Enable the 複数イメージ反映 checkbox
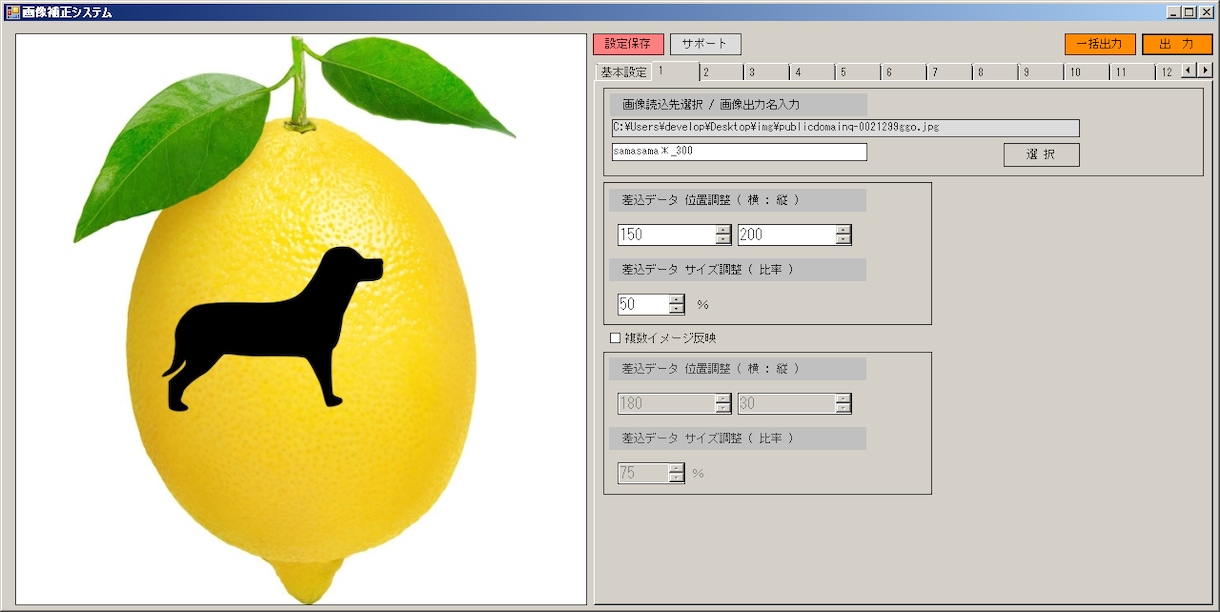This screenshot has height=612, width=1220. [616, 338]
